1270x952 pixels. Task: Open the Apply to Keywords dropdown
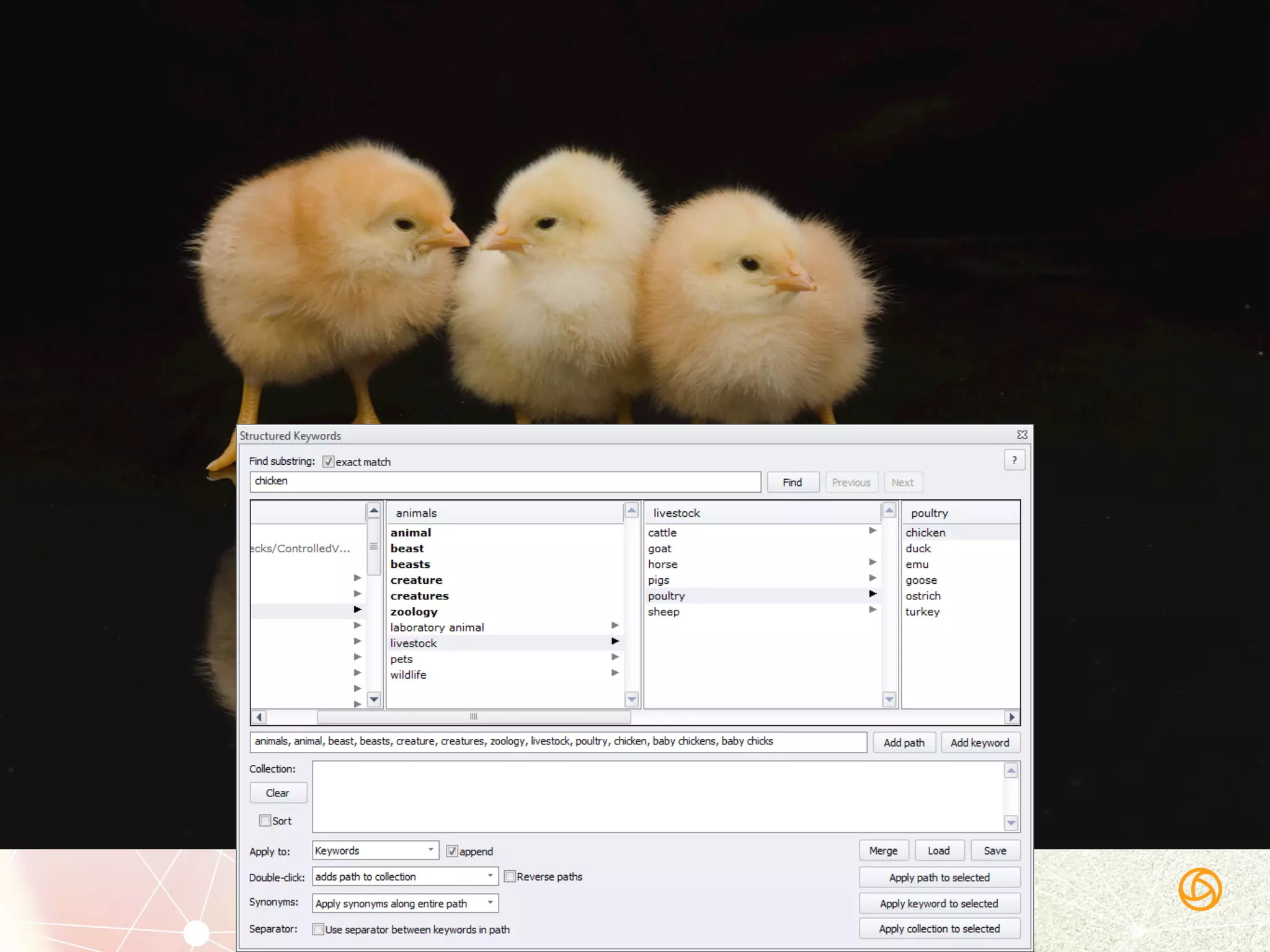pos(375,850)
